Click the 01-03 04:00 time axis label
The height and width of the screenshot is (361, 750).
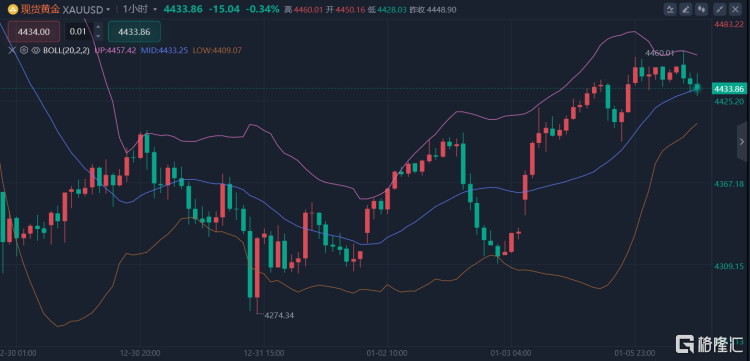coord(511,353)
